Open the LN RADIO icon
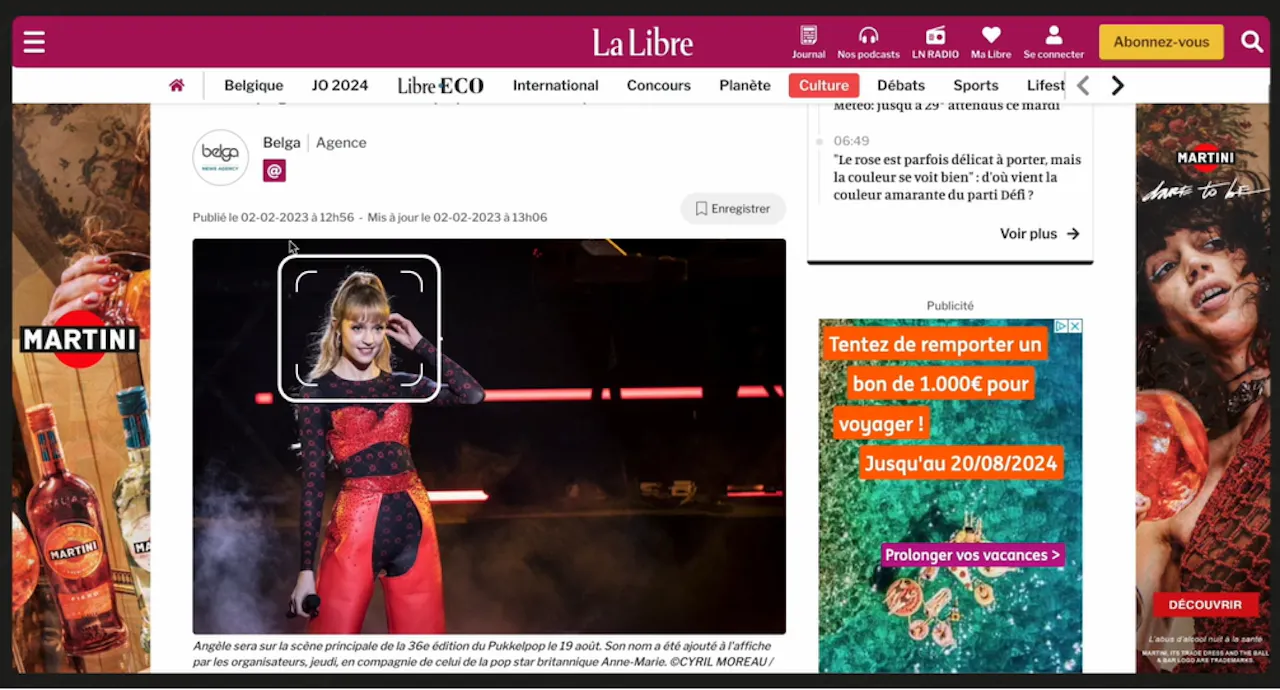Viewport: 1280px width, 690px height. (935, 35)
